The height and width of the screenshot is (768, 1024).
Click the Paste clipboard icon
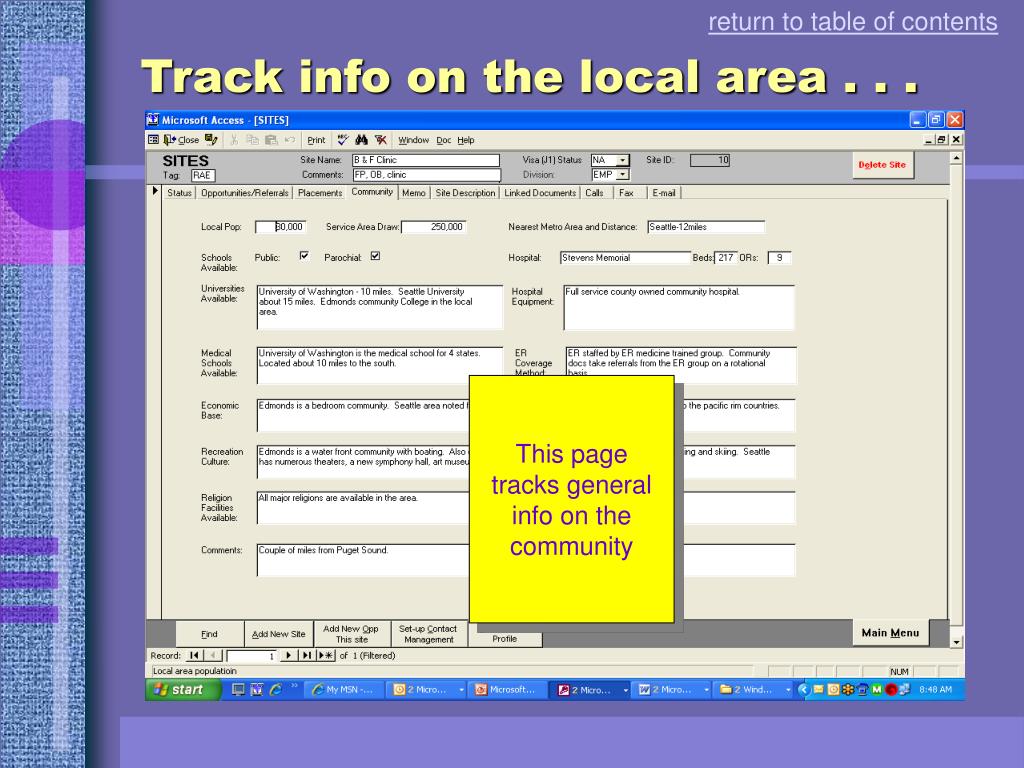coord(272,140)
